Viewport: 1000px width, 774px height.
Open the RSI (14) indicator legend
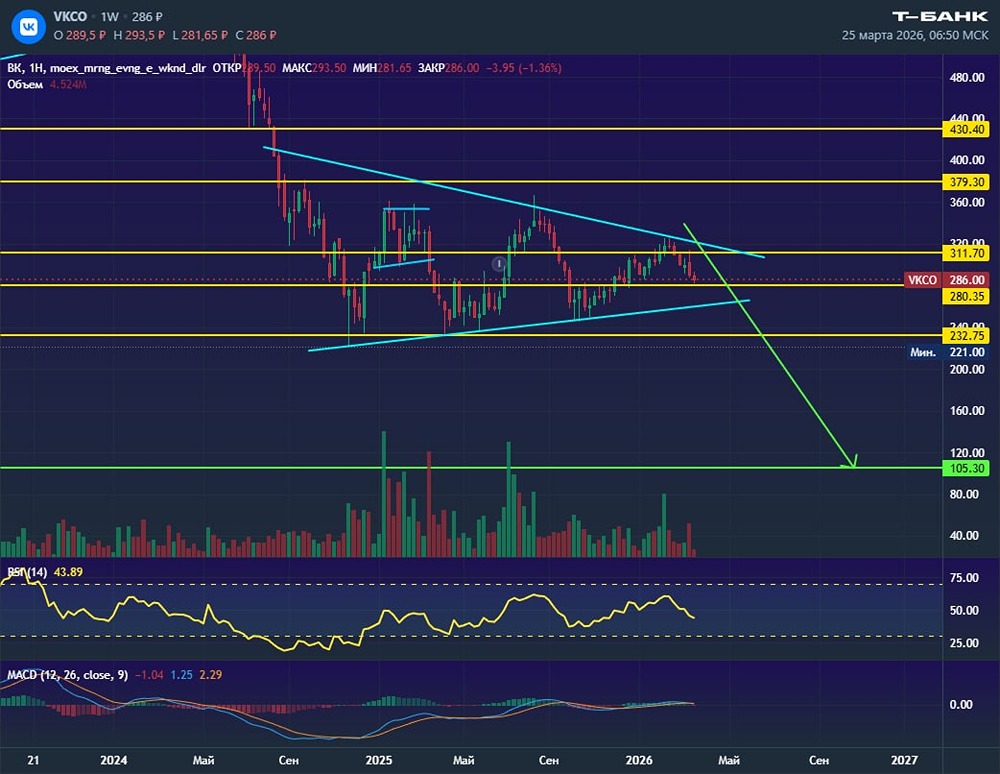click(x=27, y=572)
